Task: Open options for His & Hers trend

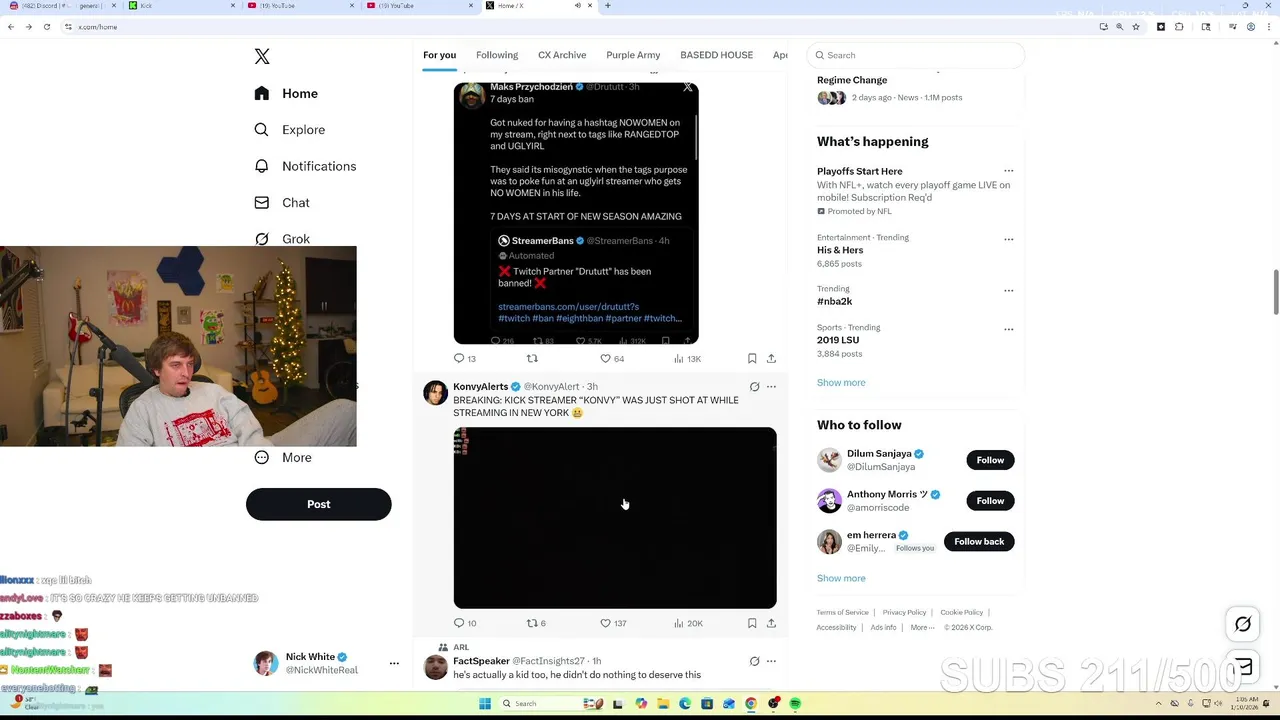Action: click(x=1008, y=239)
